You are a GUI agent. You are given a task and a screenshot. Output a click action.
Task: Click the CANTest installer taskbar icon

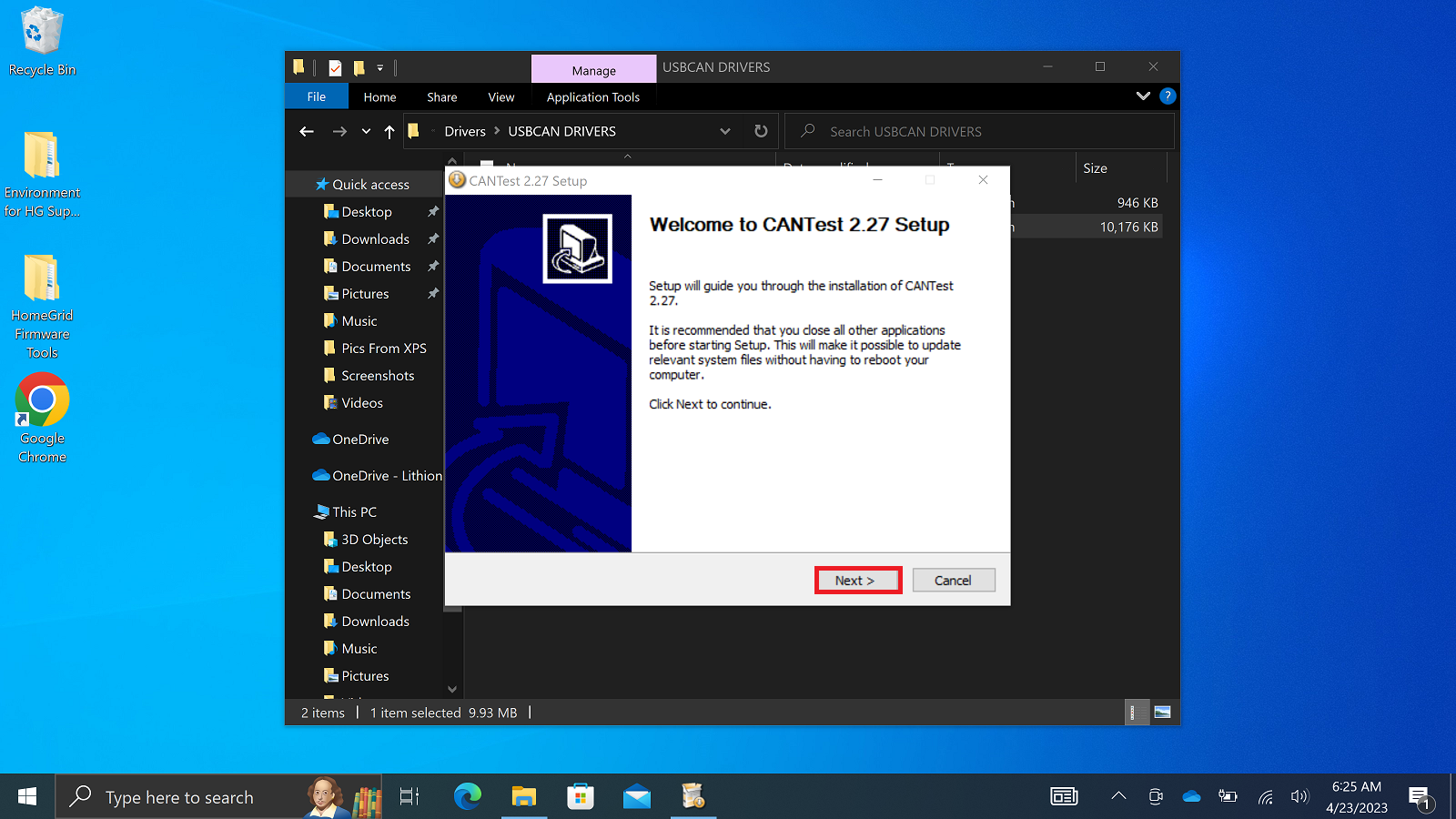coord(693,796)
